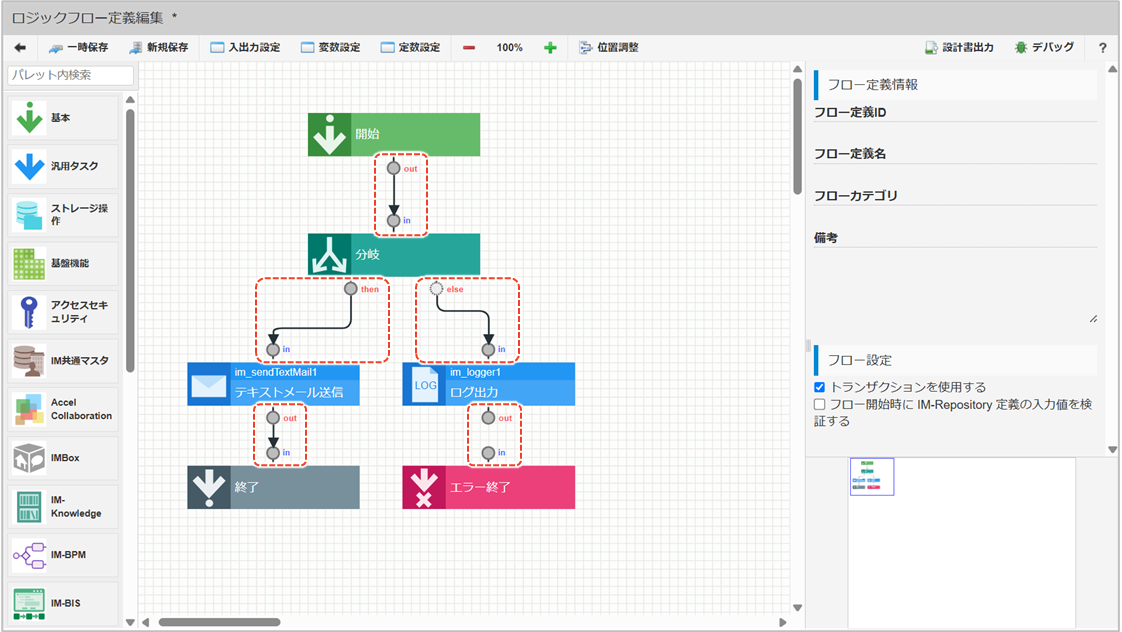Viewport: 1122px width, 632px height.
Task: Open 変数設定 from the toolbar
Action: pos(331,47)
